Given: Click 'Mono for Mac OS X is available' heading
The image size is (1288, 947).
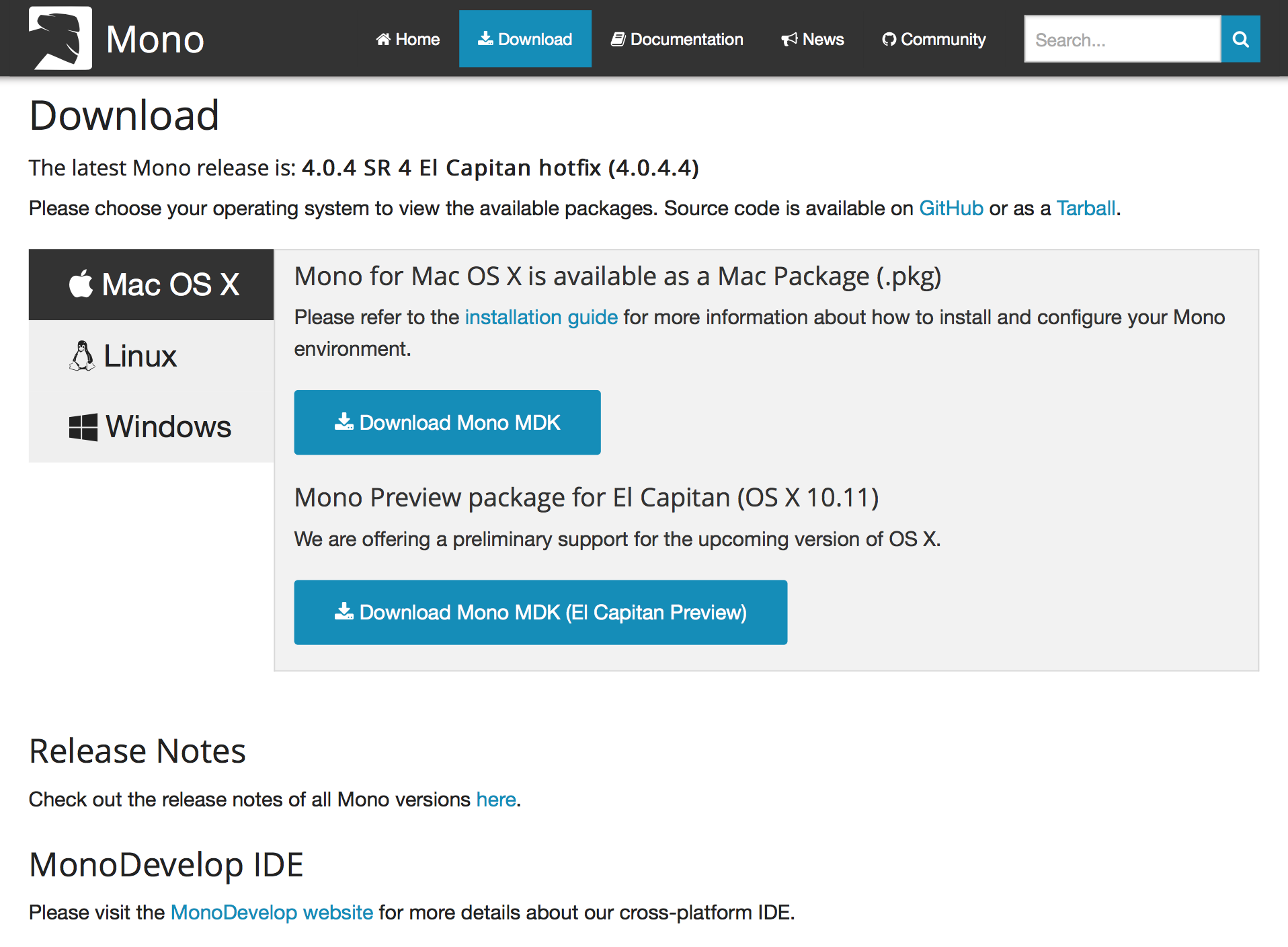Looking at the screenshot, I should point(618,276).
